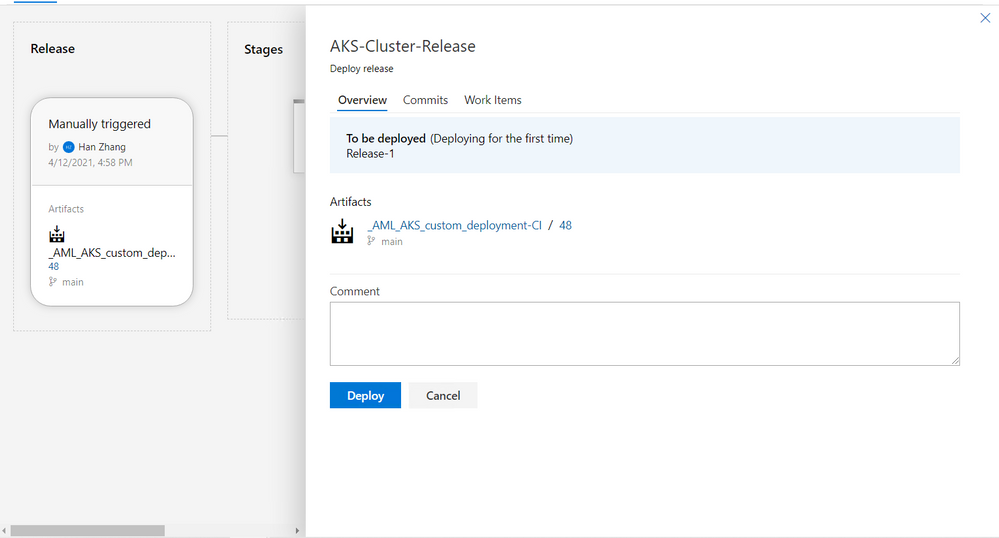
Task: Click branch icon beside main in Release card
Action: click(x=53, y=282)
